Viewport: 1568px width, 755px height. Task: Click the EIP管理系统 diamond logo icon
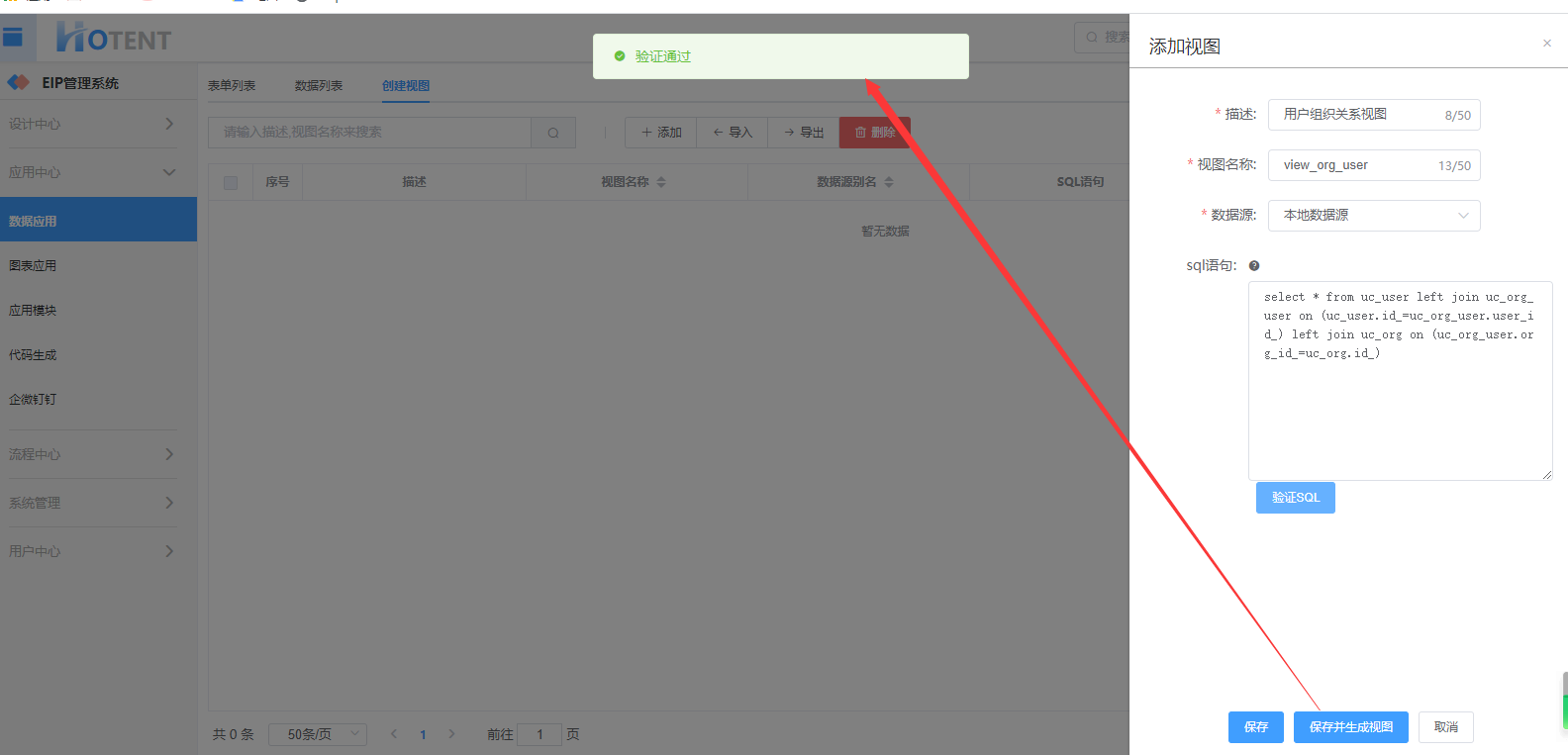(x=18, y=82)
